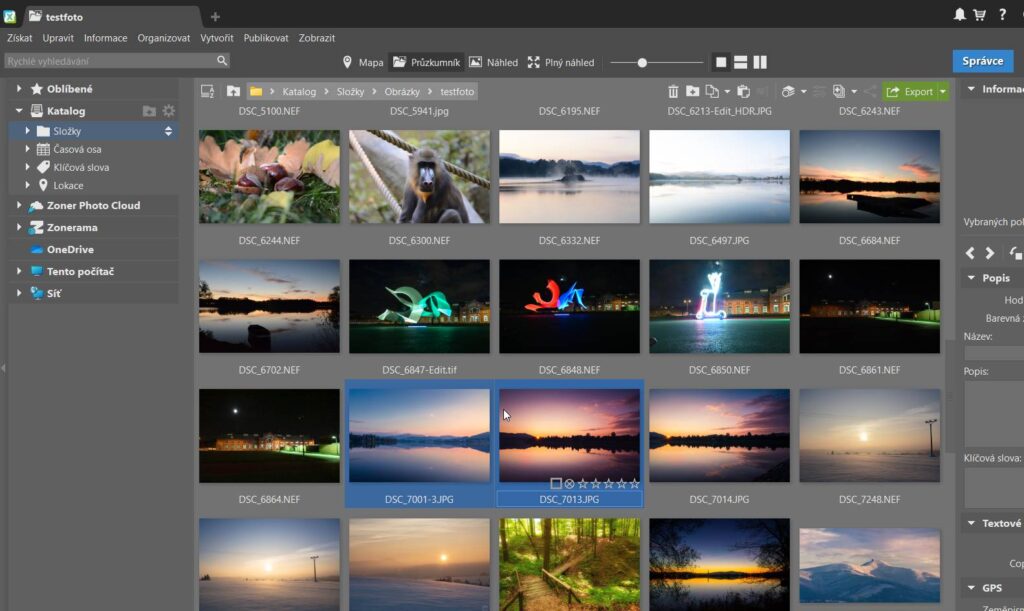Screen dimensions: 1024x611
Task: Open the help question mark
Action: 1002,14
